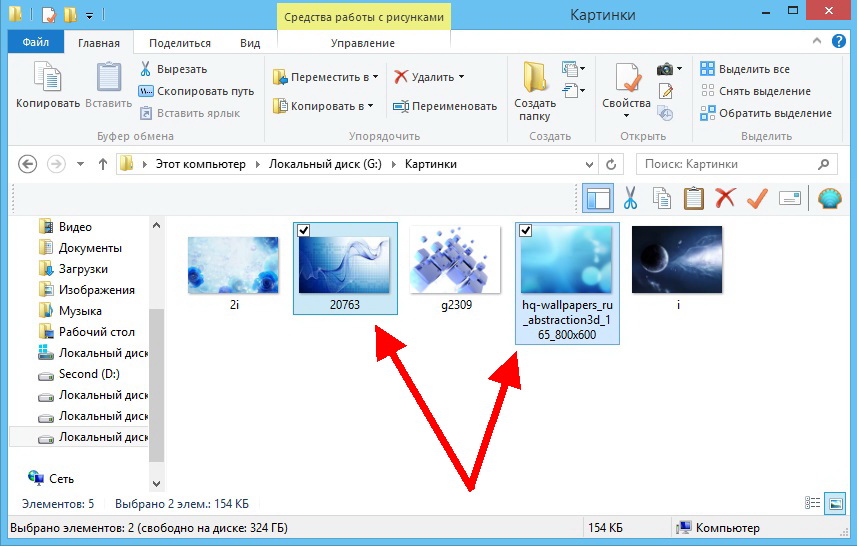Screen dimensions: 857x546
Task: Collapse the ribbon with the chevron
Action: (817, 41)
